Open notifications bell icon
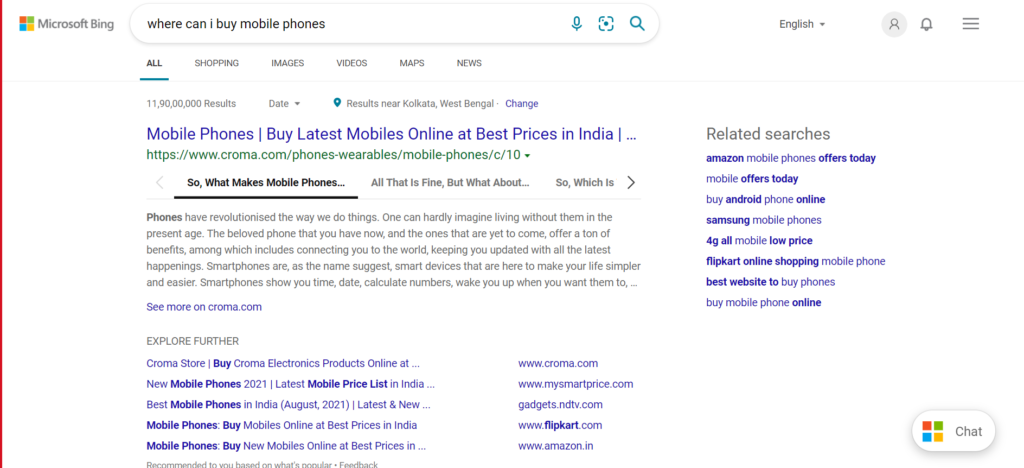1024x468 pixels. coord(927,24)
